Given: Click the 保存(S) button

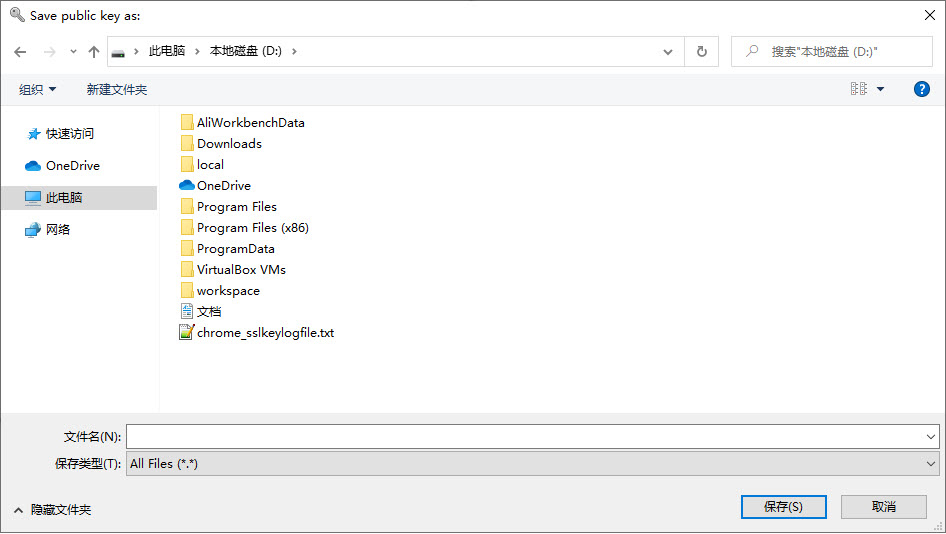Looking at the screenshot, I should pyautogui.click(x=783, y=507).
